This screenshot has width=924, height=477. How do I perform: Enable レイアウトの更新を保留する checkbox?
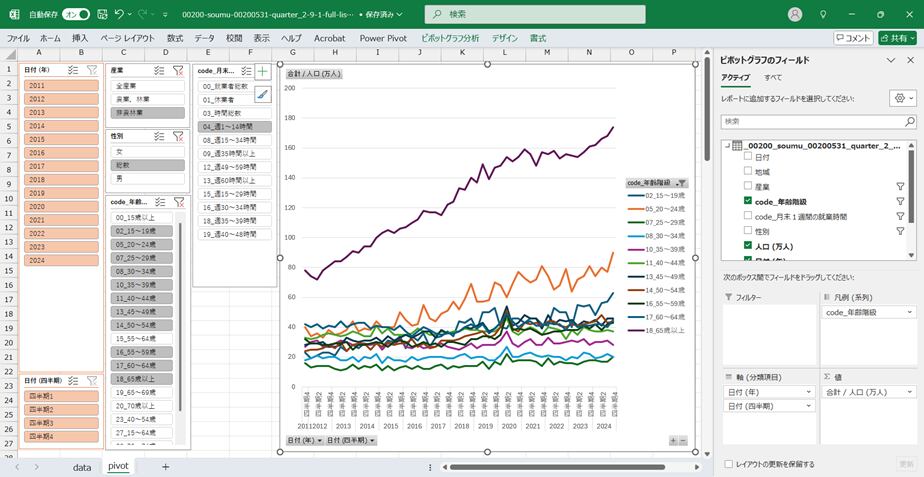pyautogui.click(x=728, y=464)
